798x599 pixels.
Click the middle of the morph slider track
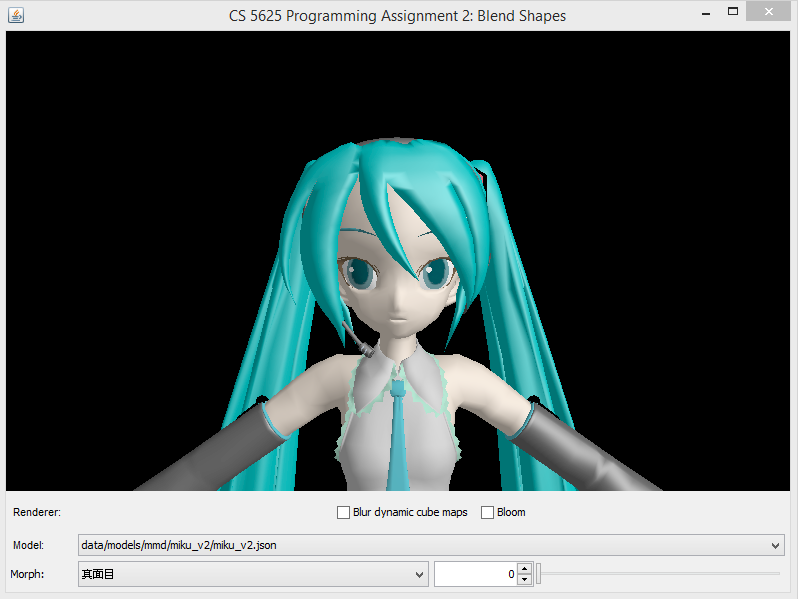[x=660, y=573]
